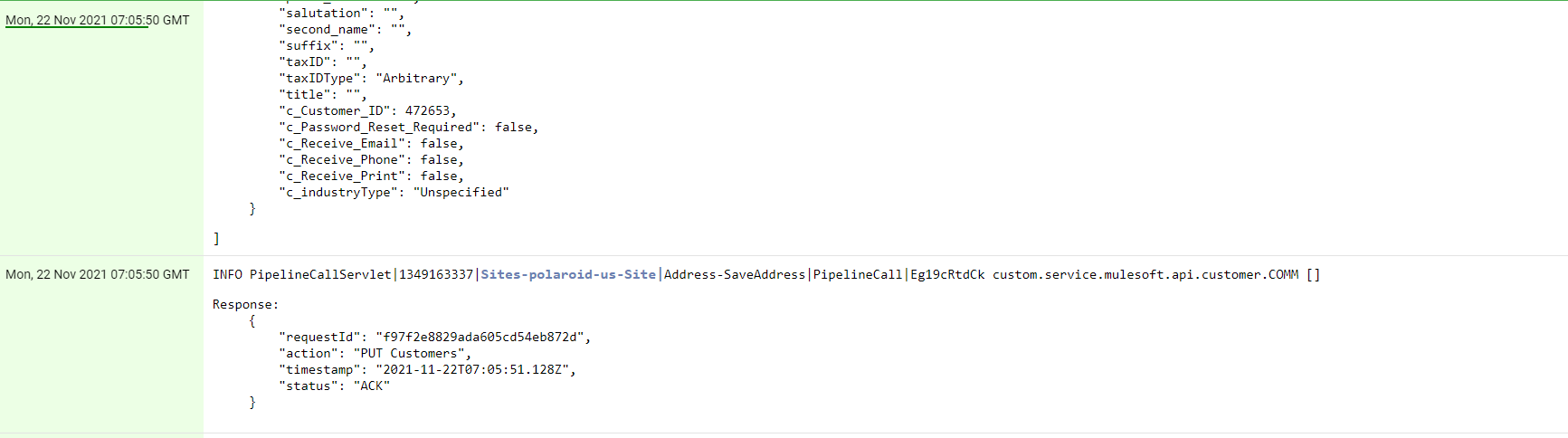The width and height of the screenshot is (1568, 438).
Task: Click the c_Password_Reset_Required line
Action: point(409,127)
